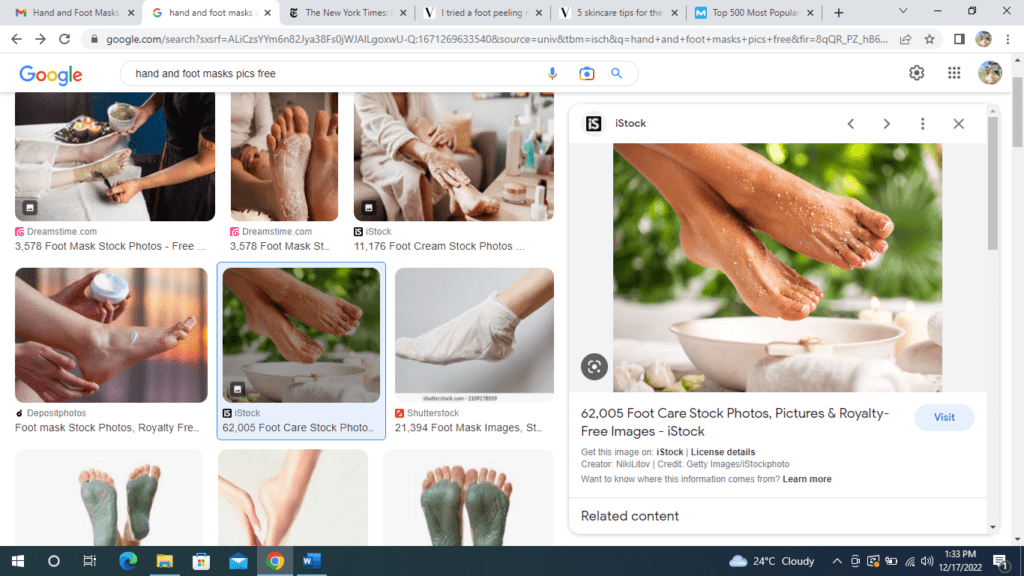Open the white foot mask sock thumbnail
Image resolution: width=1024 pixels, height=576 pixels.
click(474, 333)
